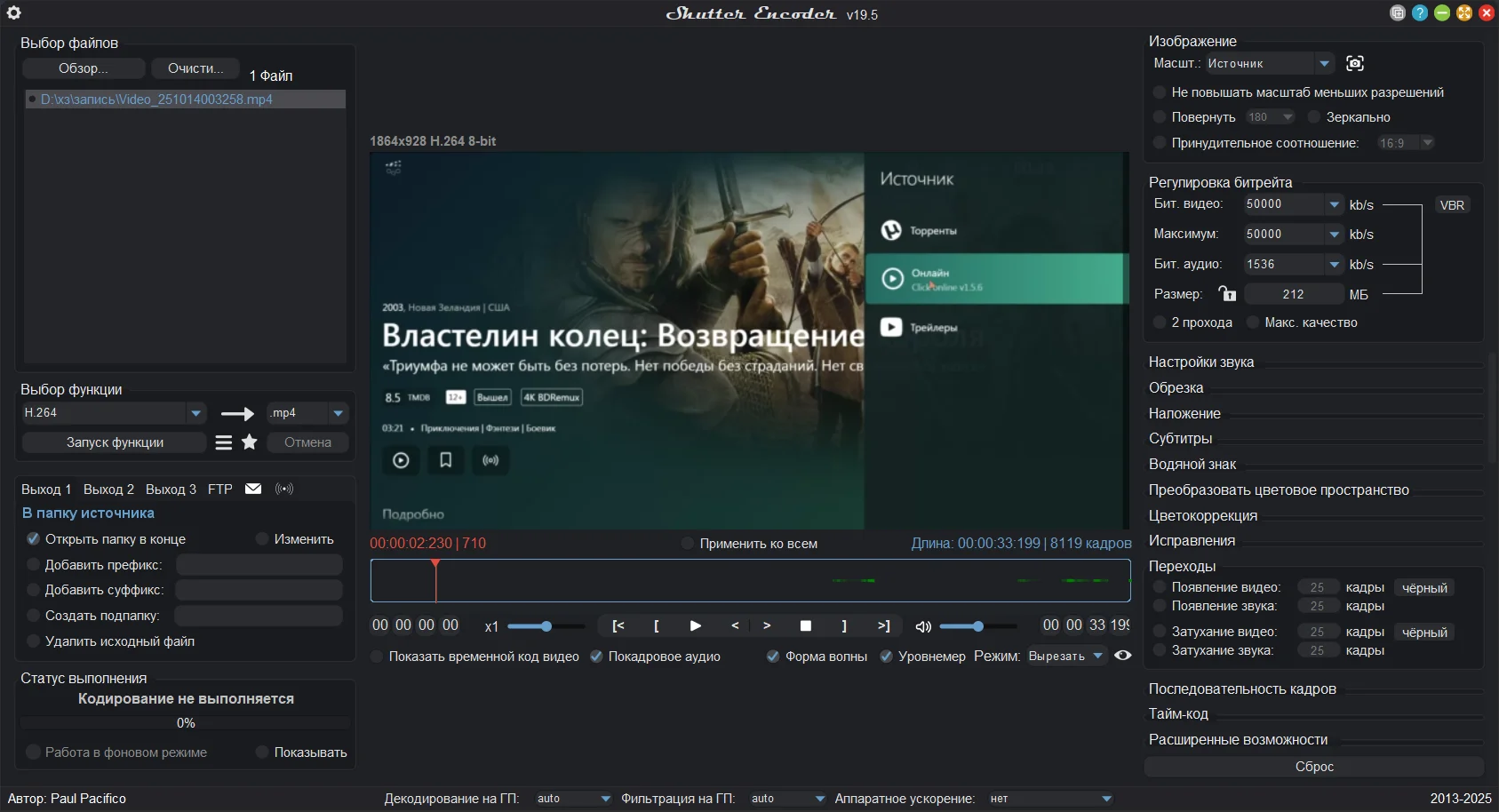The width and height of the screenshot is (1499, 812).
Task: Switch to the 'Выход 2' tab
Action: click(108, 490)
